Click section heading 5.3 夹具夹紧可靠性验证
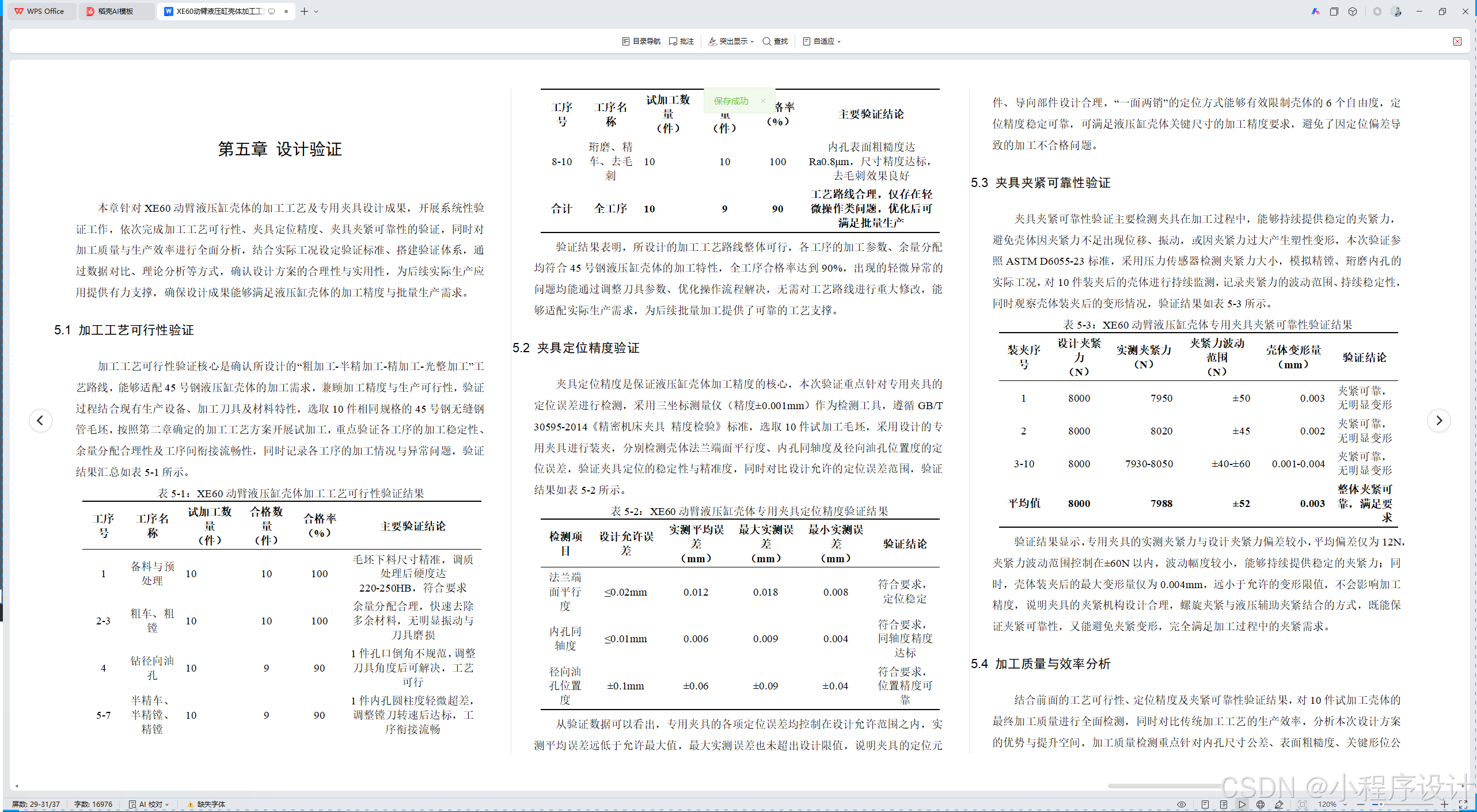 [x=1041, y=182]
